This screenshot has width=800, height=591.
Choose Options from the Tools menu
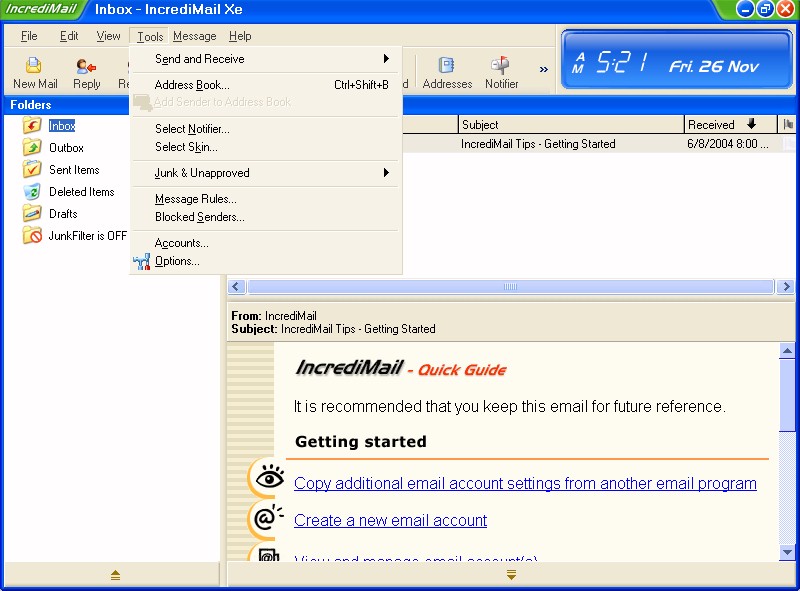coord(177,261)
